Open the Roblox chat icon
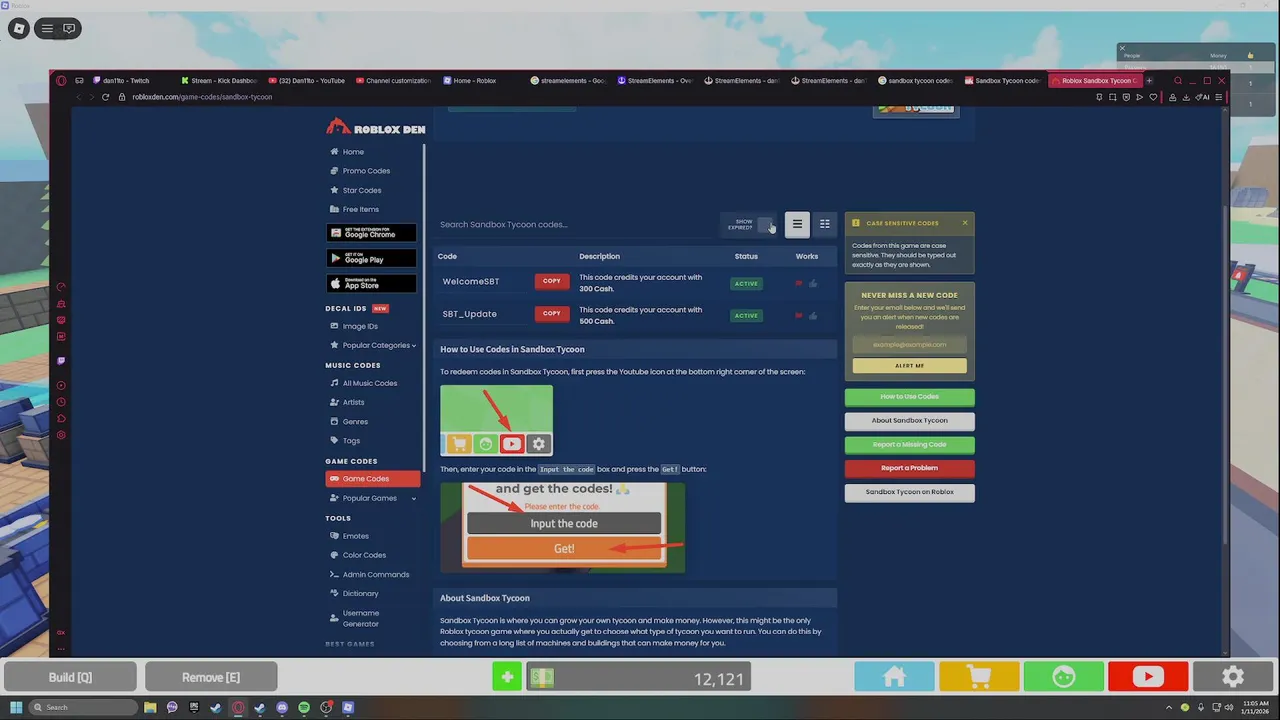This screenshot has width=1280, height=720. [x=69, y=29]
